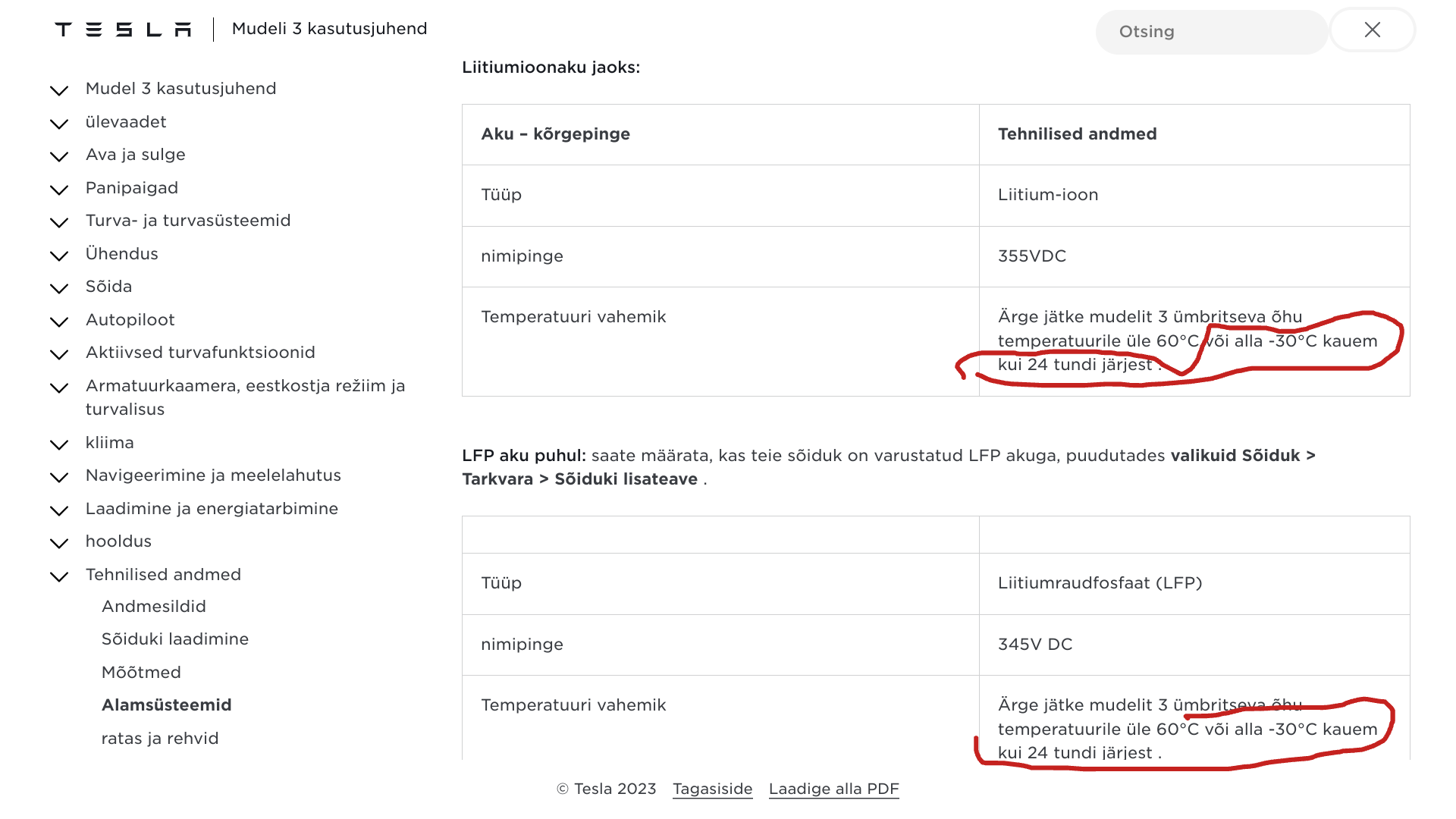Open the Sõiduki laadimine page
This screenshot has width=1456, height=819.
[x=175, y=639]
